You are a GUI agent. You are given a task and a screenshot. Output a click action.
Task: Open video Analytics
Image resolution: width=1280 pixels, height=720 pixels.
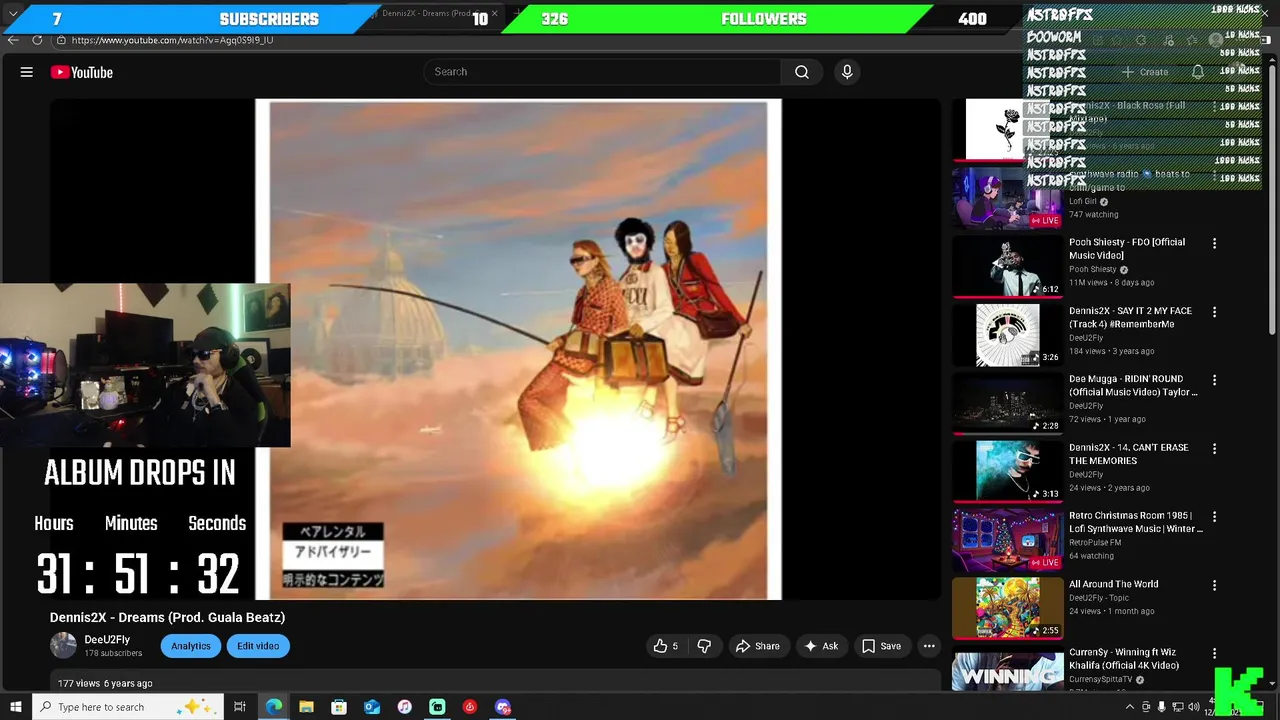coord(190,646)
